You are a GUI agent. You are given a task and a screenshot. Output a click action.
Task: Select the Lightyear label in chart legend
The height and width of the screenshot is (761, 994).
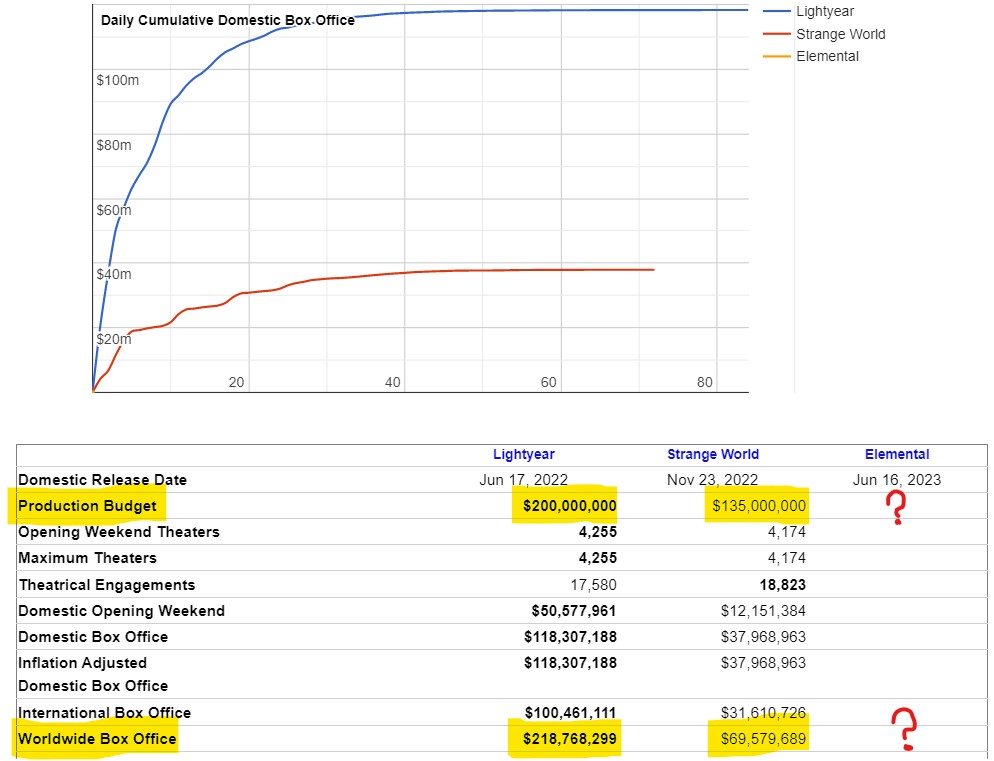tap(825, 12)
